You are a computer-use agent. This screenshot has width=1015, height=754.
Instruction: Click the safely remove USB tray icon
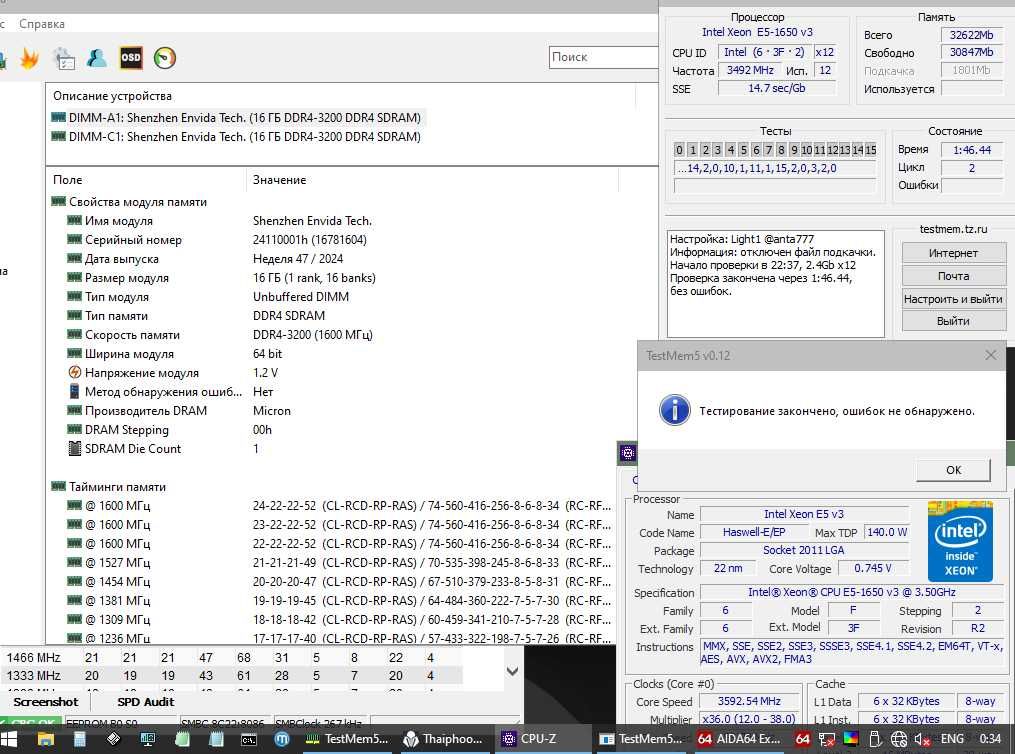(875, 739)
